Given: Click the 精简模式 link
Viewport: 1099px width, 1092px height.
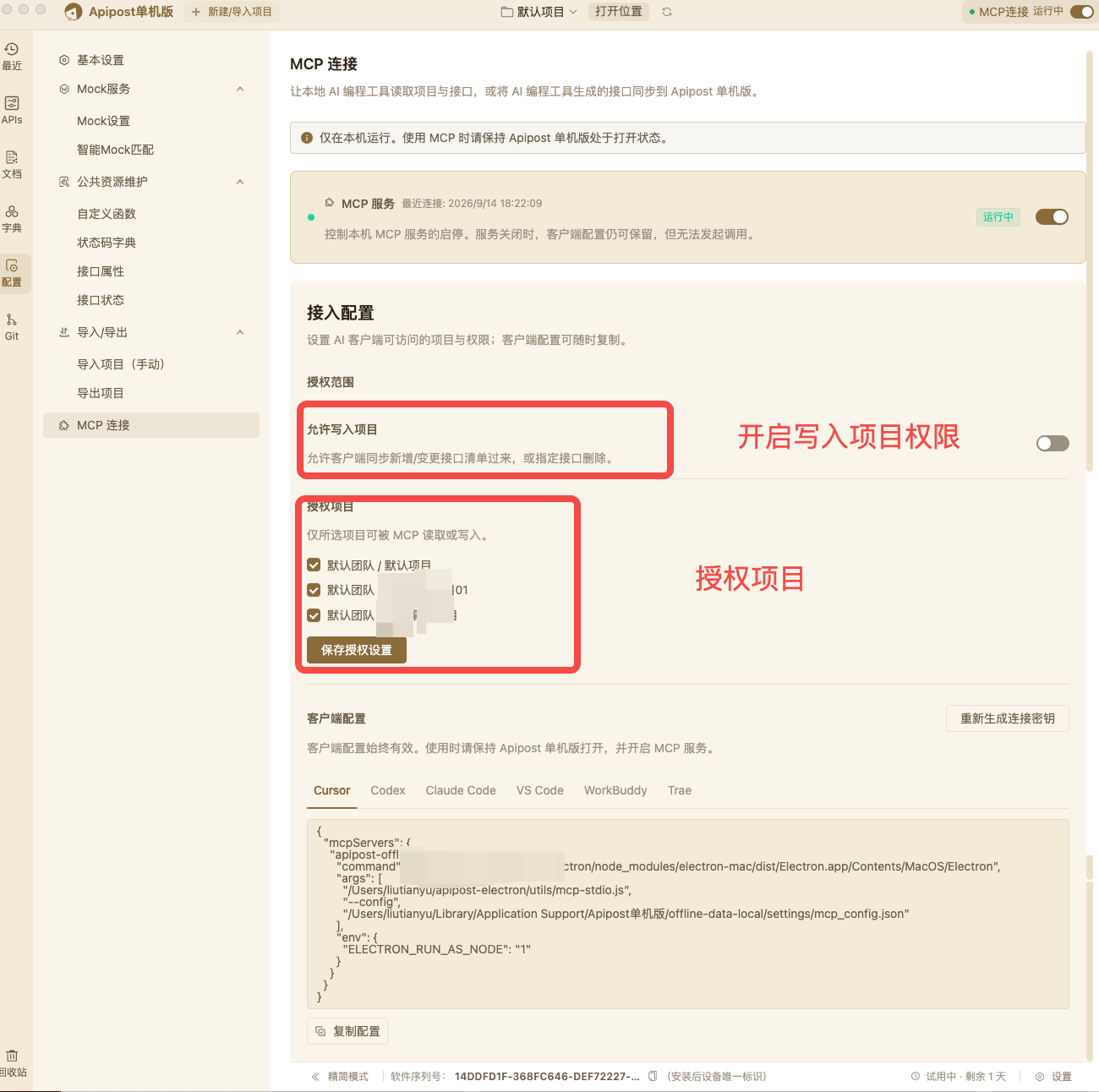Looking at the screenshot, I should point(340,1076).
